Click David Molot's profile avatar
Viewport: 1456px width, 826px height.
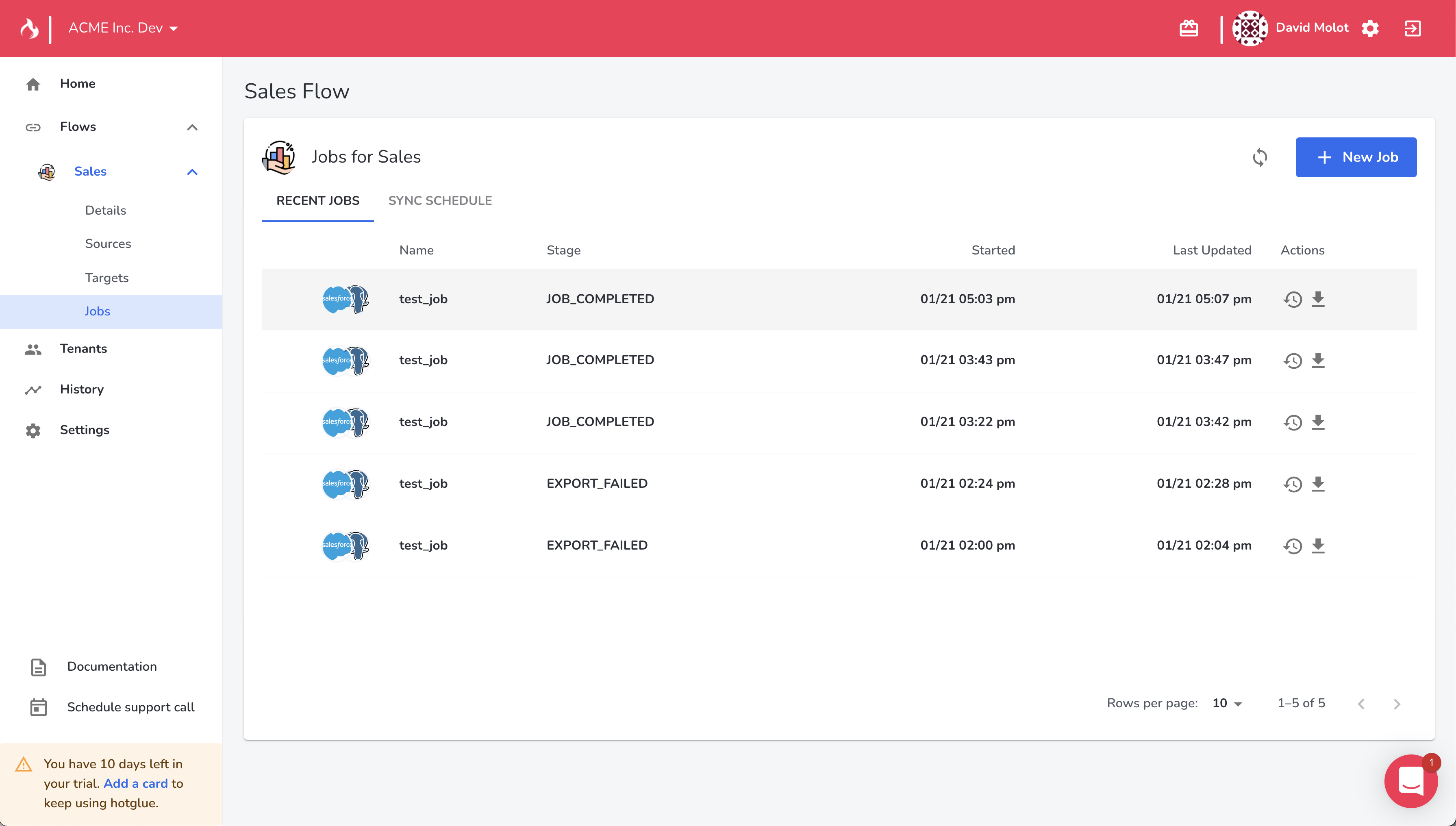pyautogui.click(x=1250, y=28)
